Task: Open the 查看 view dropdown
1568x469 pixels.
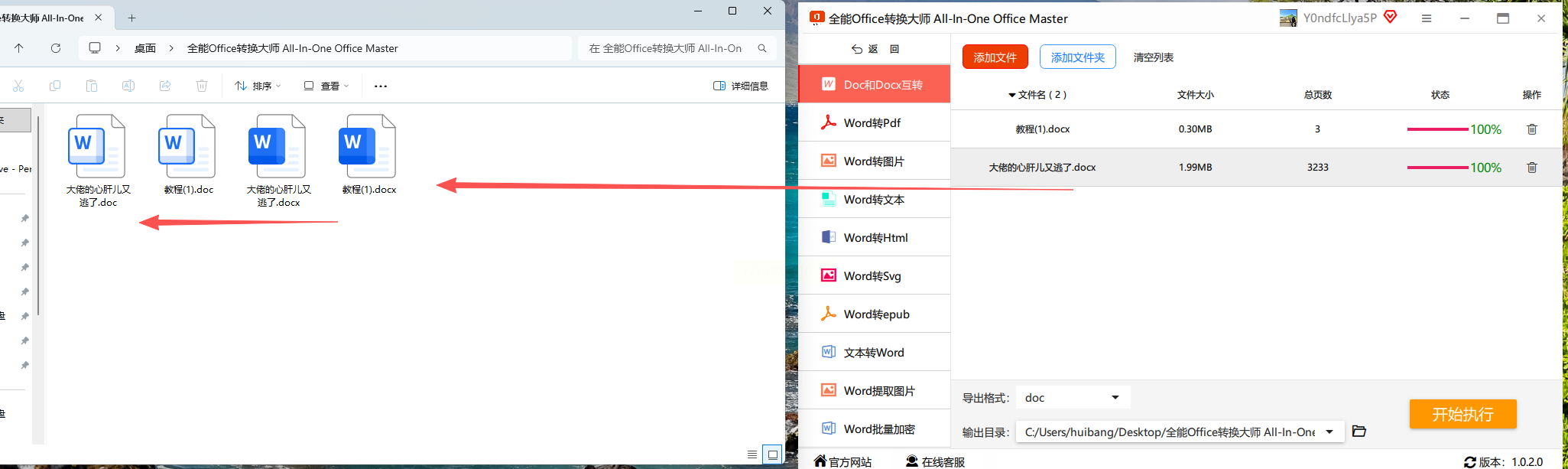Action: (x=326, y=86)
